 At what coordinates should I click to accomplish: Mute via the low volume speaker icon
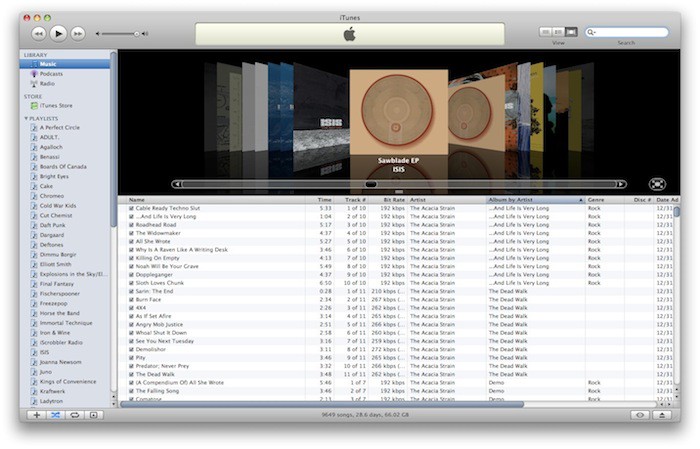(97, 34)
